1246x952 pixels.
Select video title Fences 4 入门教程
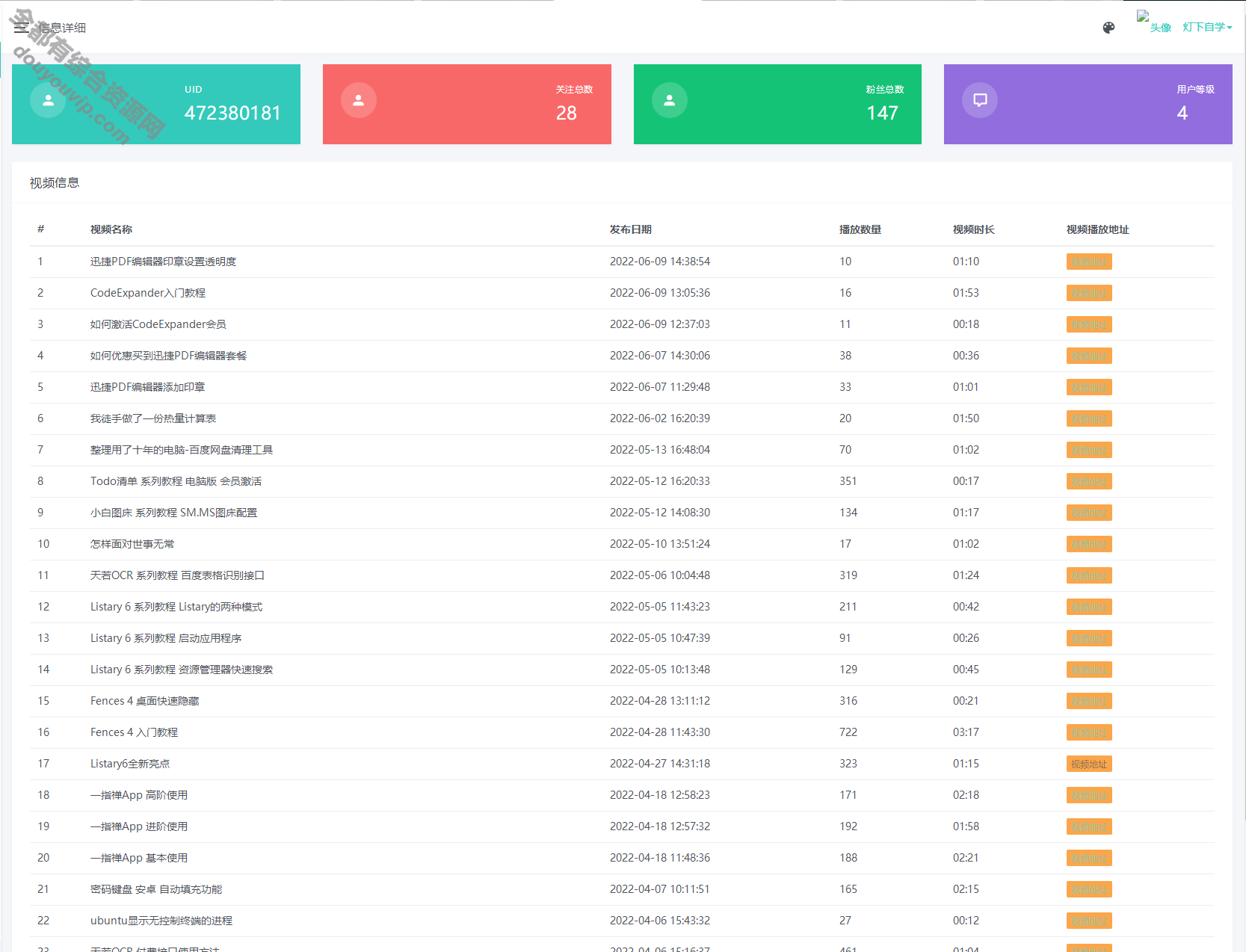(x=134, y=732)
